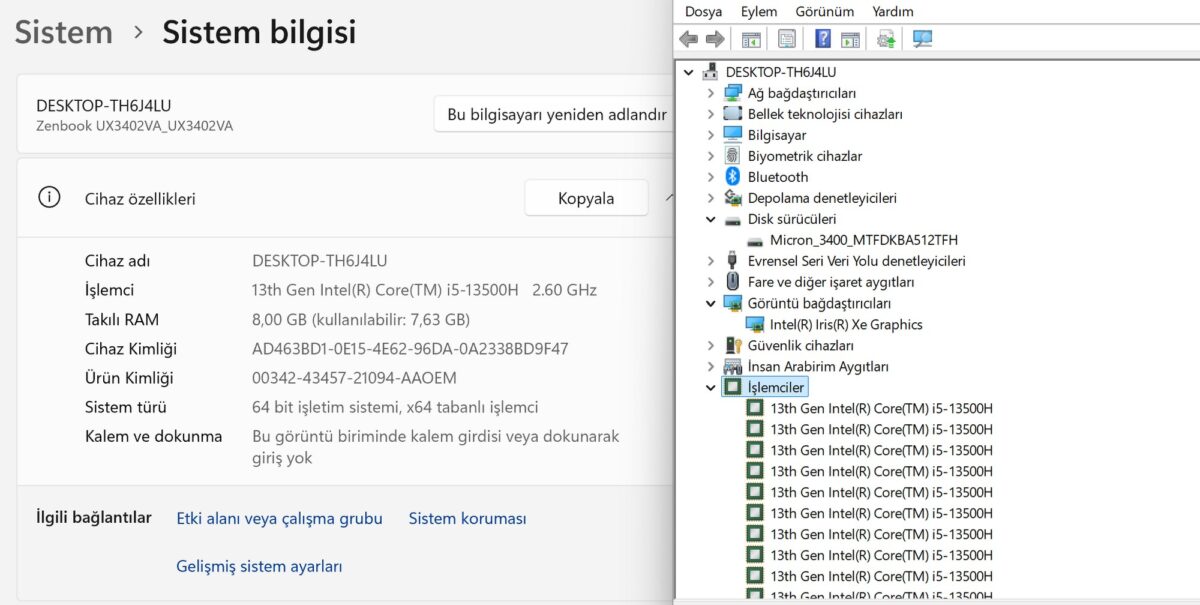Click the update driver icon with green arrow
This screenshot has height=605, width=1200.
886,39
